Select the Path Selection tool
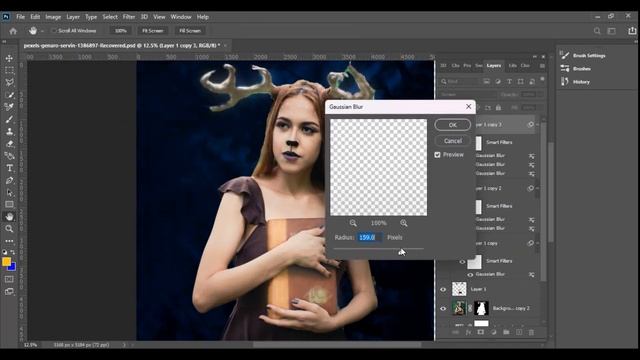 coord(9,192)
